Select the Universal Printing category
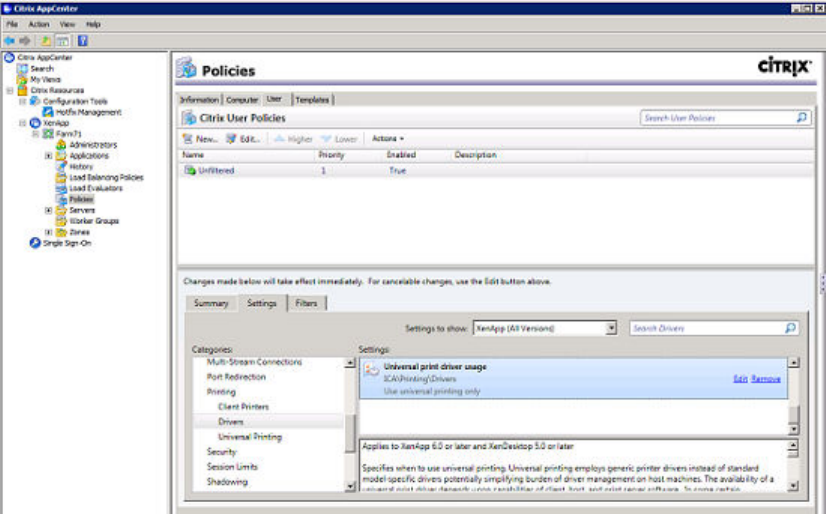Viewport: 826px width, 514px height. (250, 437)
